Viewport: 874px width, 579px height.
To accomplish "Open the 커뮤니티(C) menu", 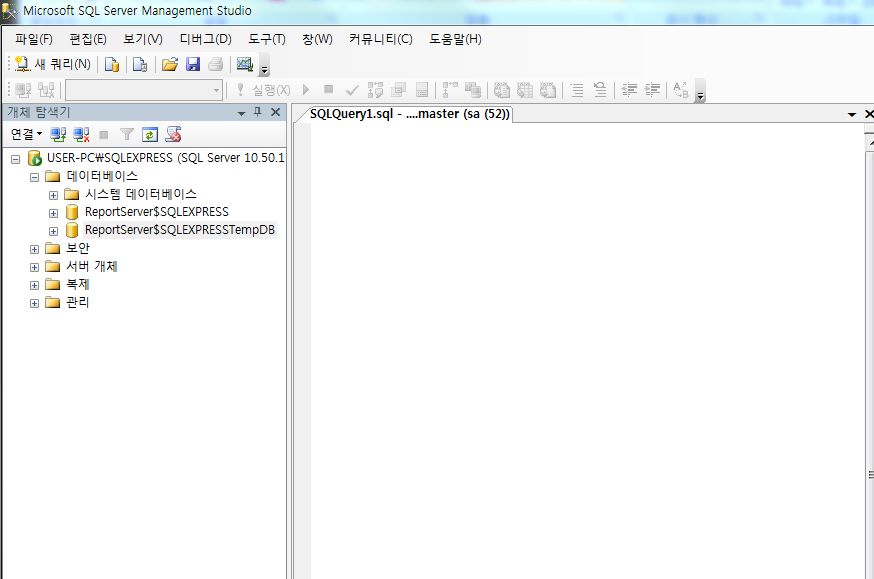I will click(381, 39).
